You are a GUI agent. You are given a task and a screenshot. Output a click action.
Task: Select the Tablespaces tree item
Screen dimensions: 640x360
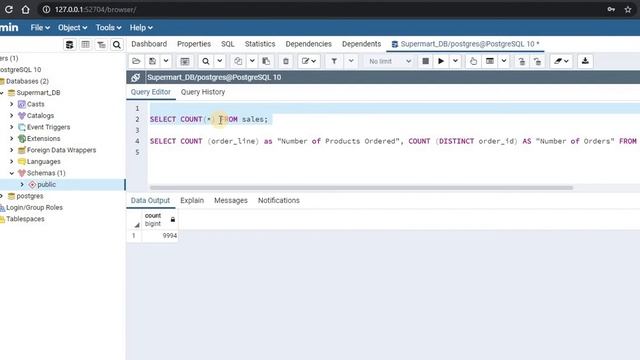25,219
